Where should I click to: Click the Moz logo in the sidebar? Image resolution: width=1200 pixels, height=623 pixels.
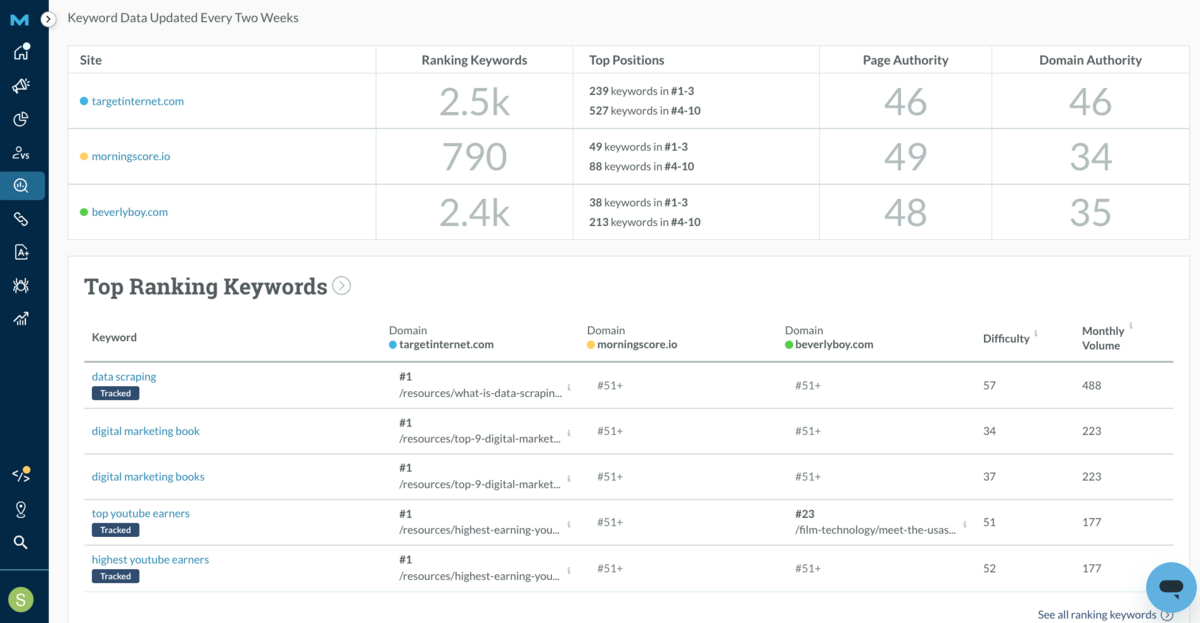[20, 19]
